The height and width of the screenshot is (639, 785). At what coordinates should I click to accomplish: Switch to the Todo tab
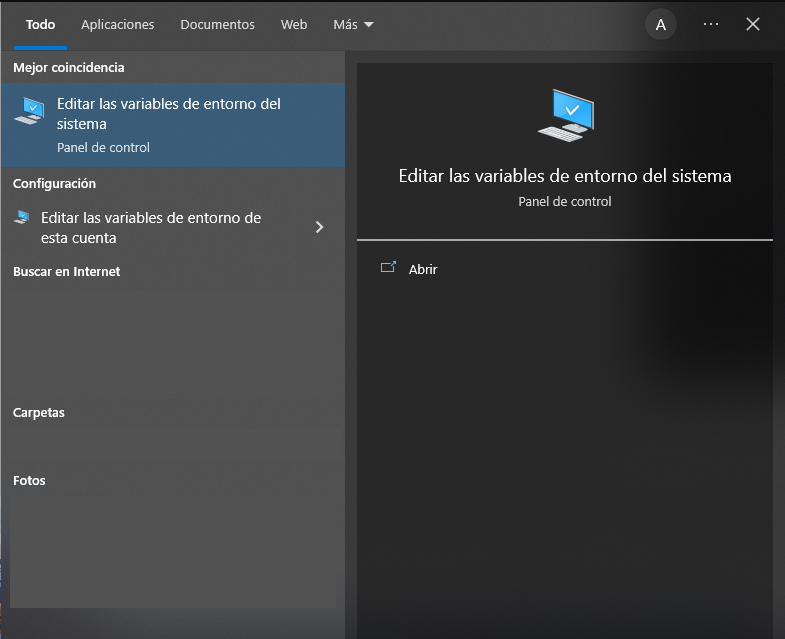41,25
